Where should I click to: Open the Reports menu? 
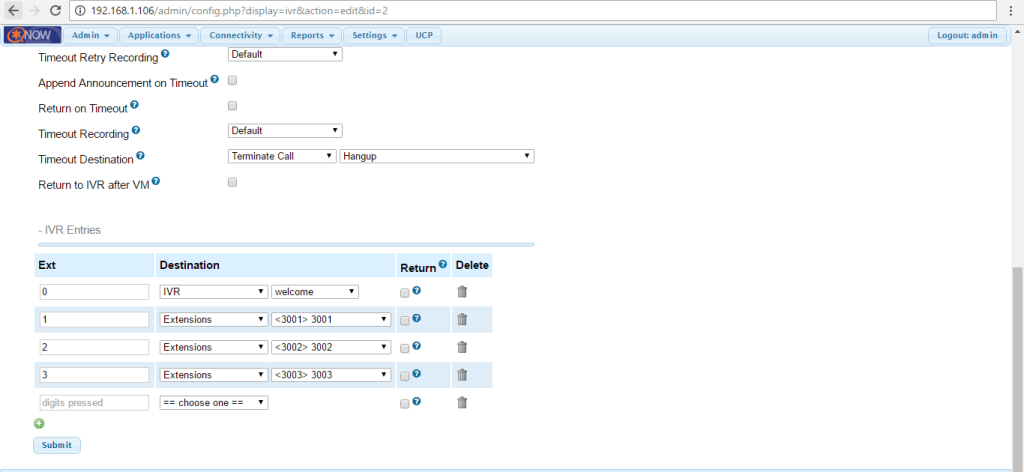312,35
